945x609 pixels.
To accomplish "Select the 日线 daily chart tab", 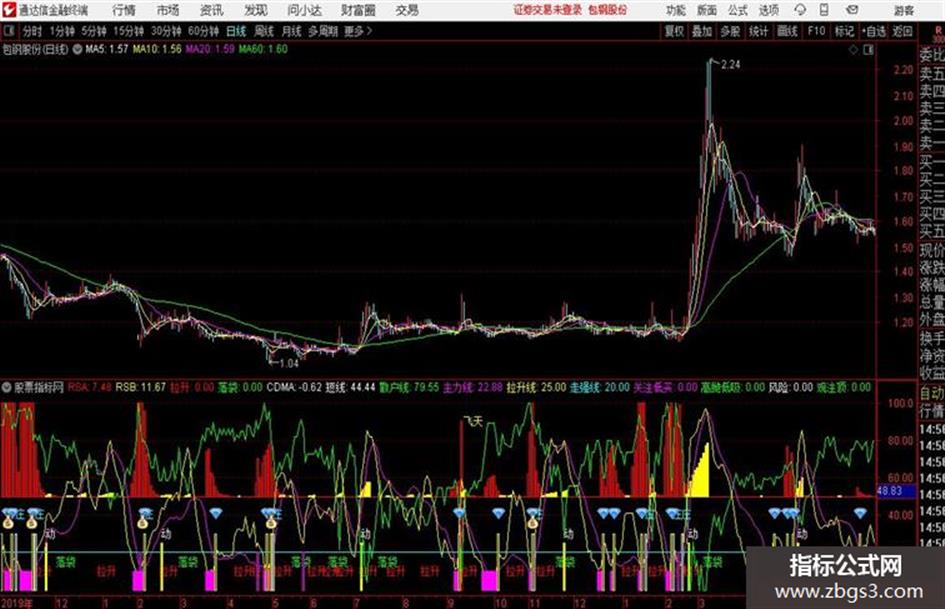I will tap(236, 31).
